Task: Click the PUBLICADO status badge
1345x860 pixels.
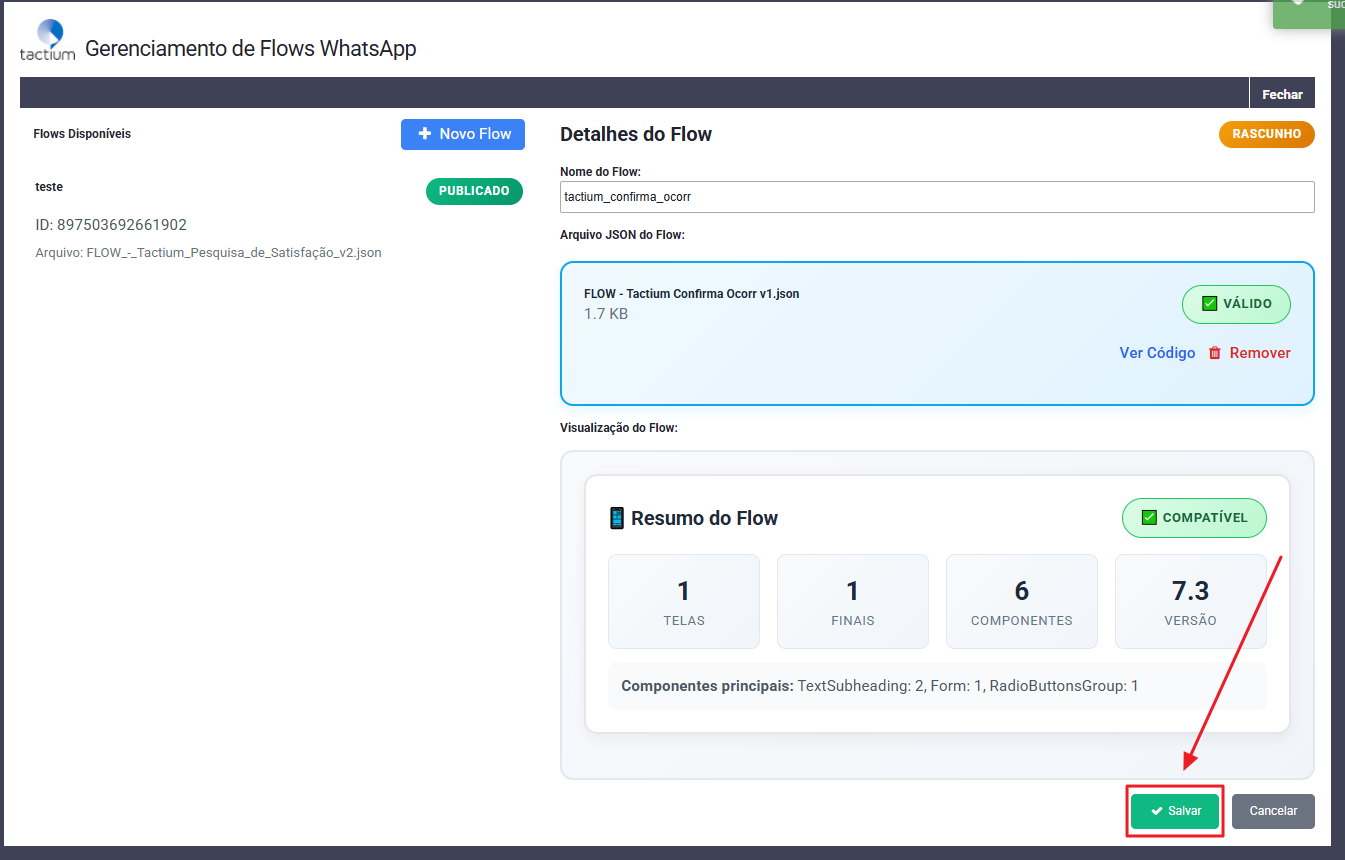Action: (x=474, y=191)
